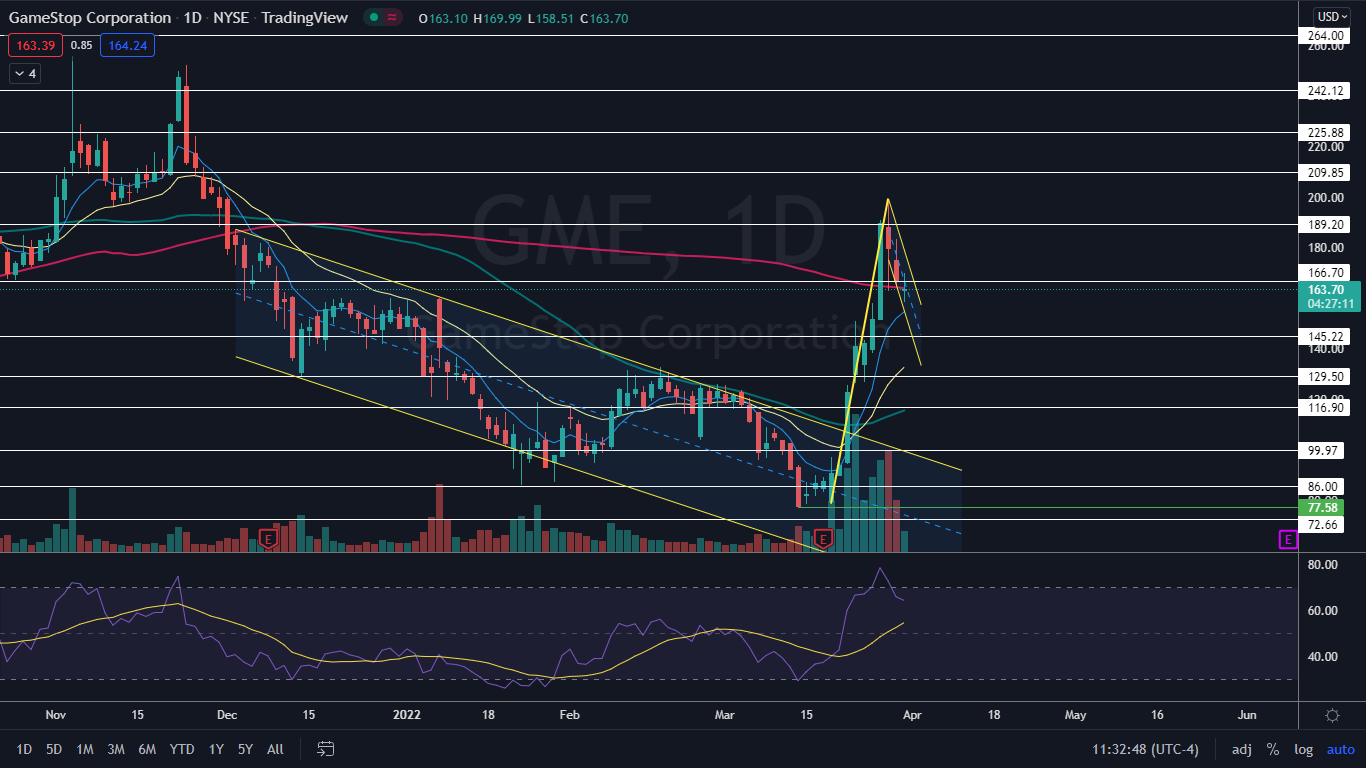This screenshot has height=768, width=1366.
Task: Click the 129.50 price level label
Action: pos(1325,377)
